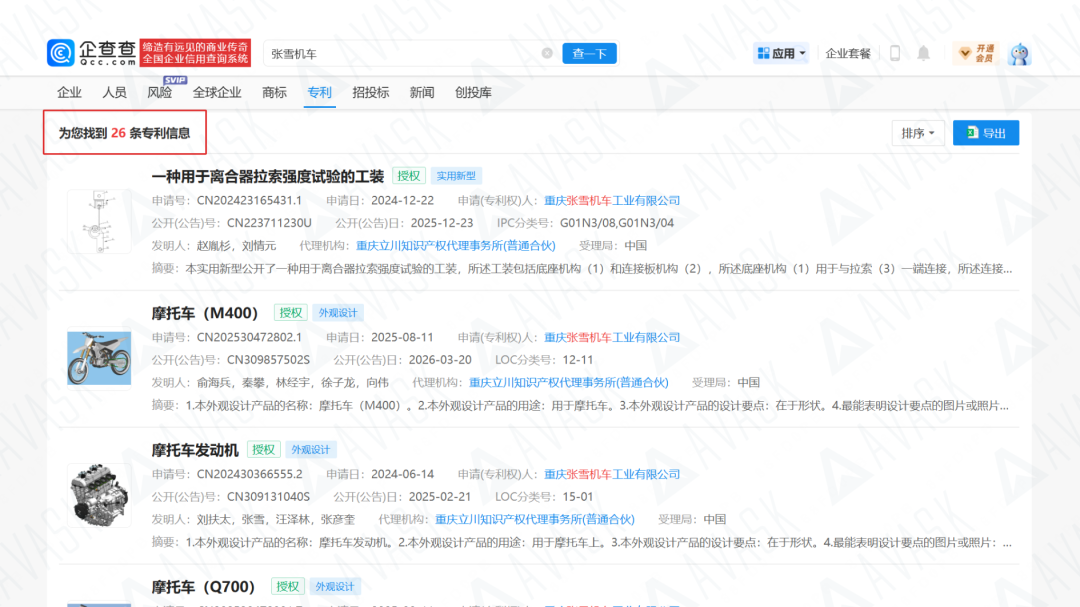Open notifications bell icon

click(924, 53)
